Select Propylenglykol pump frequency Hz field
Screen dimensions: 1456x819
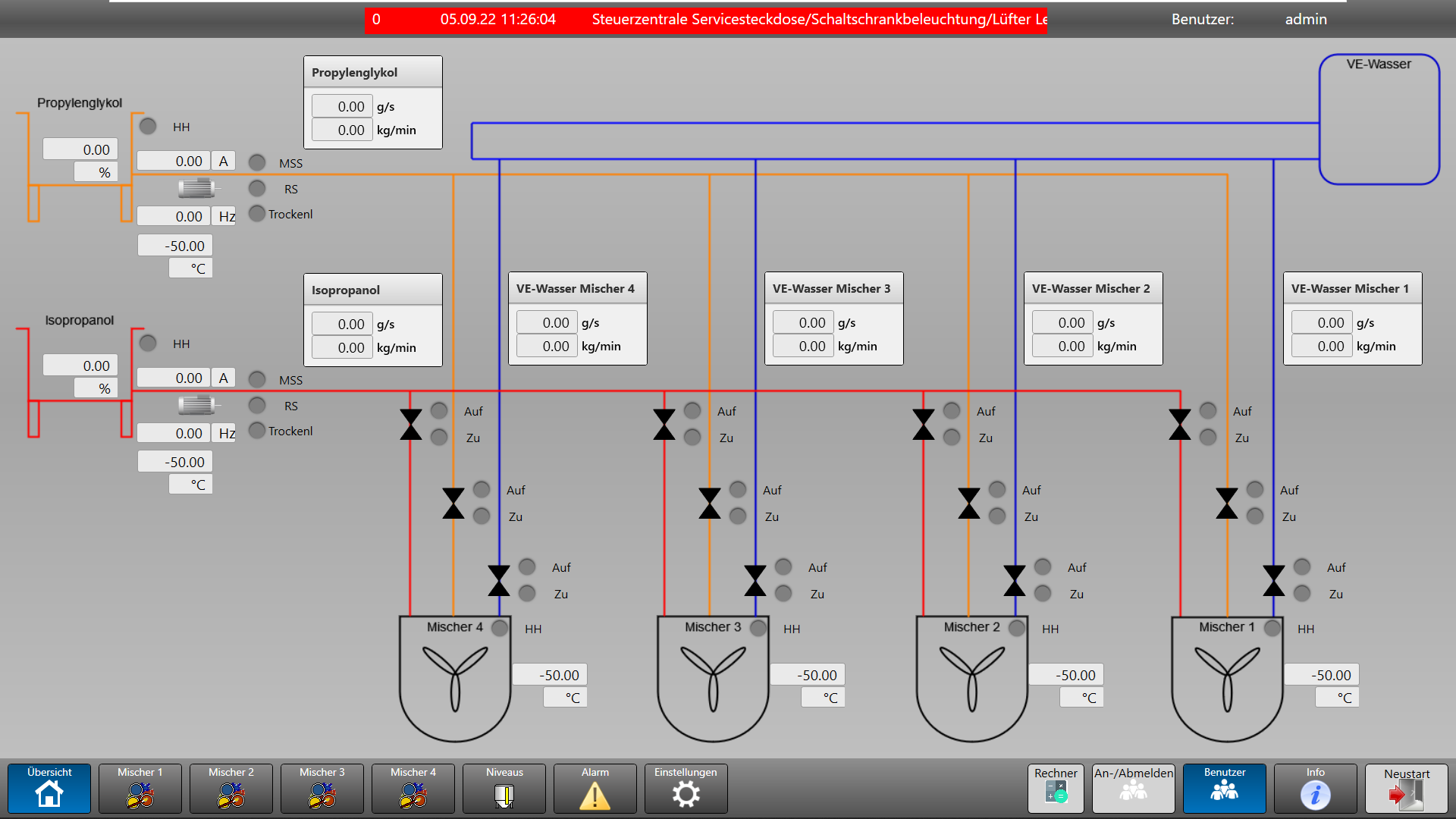174,216
